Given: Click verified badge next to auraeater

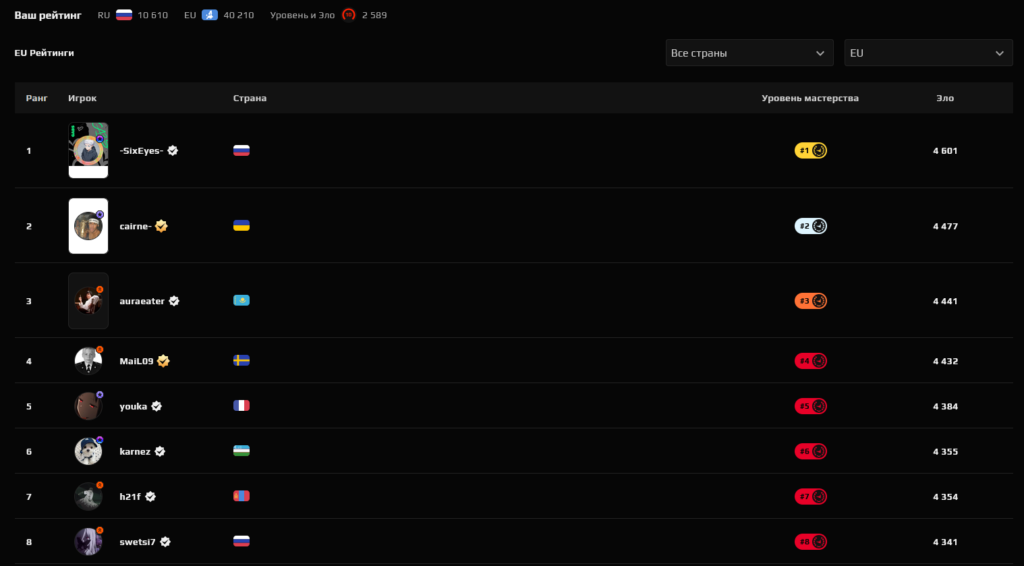Looking at the screenshot, I should pos(174,301).
